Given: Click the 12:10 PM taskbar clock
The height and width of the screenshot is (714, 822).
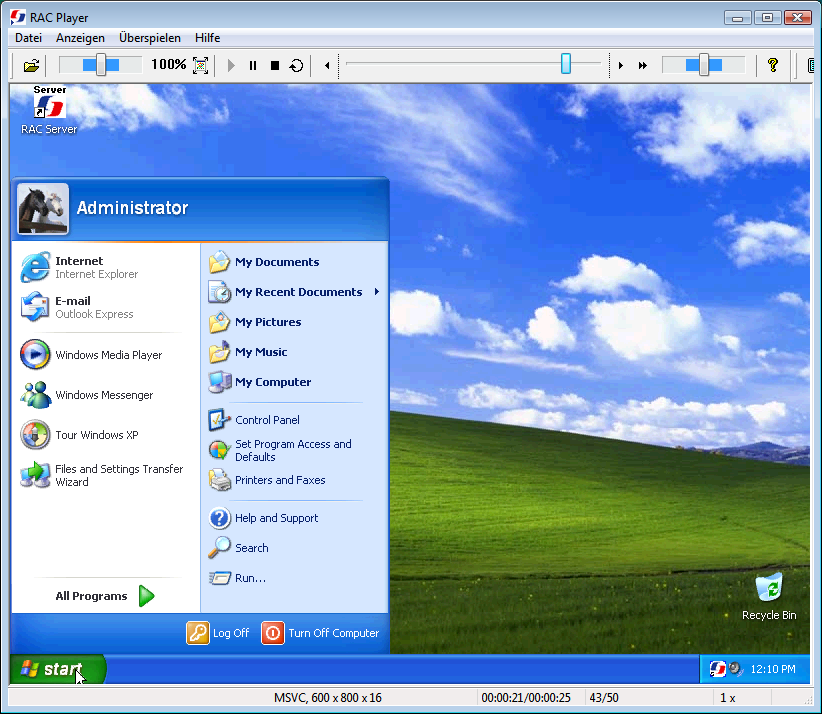Looking at the screenshot, I should click(x=773, y=669).
